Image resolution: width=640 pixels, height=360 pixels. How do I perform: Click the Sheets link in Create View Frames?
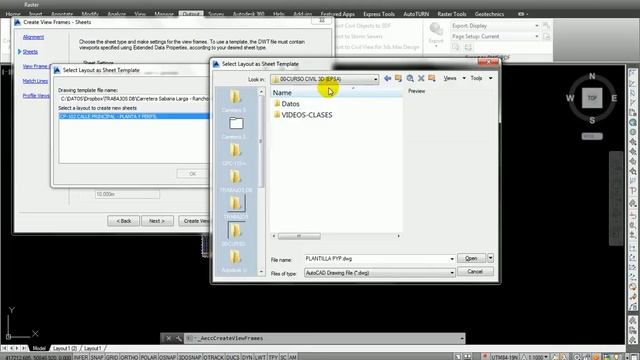coord(30,52)
